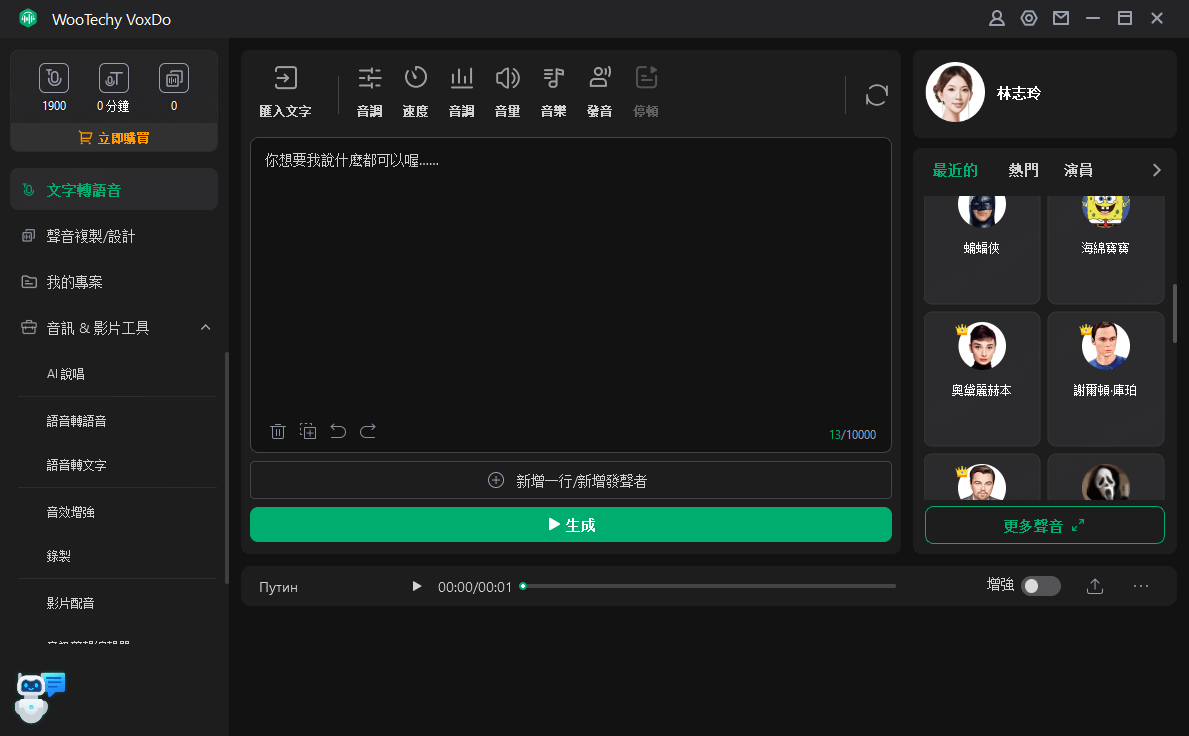Click the audio progress slider handle
This screenshot has width=1189, height=736.
point(522,586)
